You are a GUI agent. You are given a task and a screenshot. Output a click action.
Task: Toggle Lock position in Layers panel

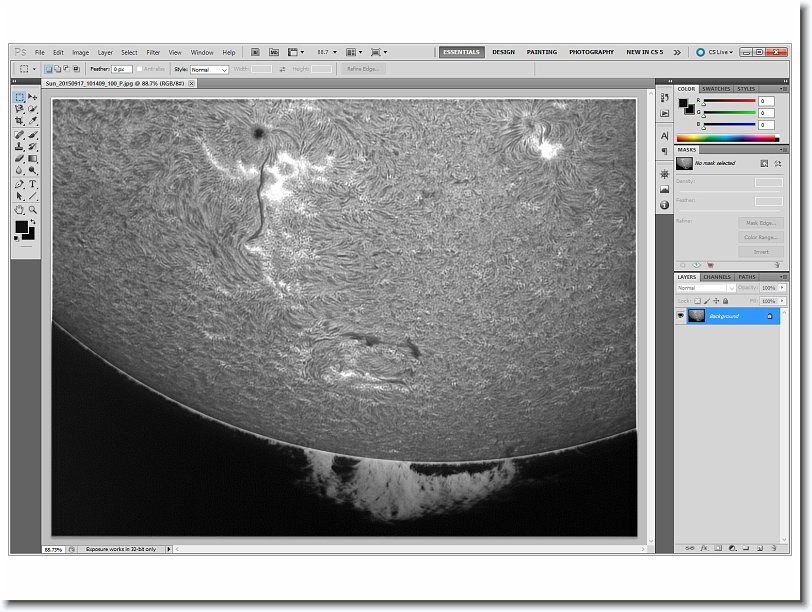point(716,301)
